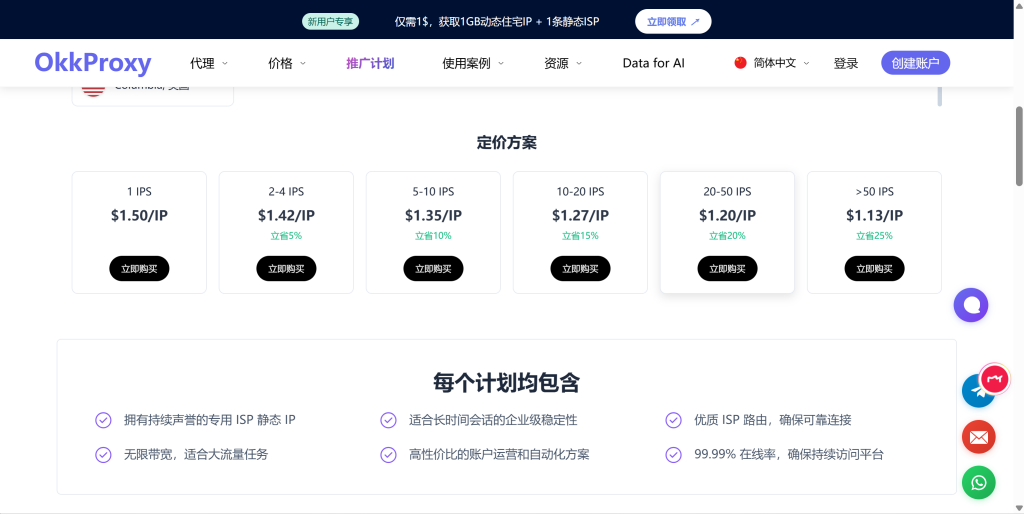Click the 20-50 IPS plan title

point(728,191)
